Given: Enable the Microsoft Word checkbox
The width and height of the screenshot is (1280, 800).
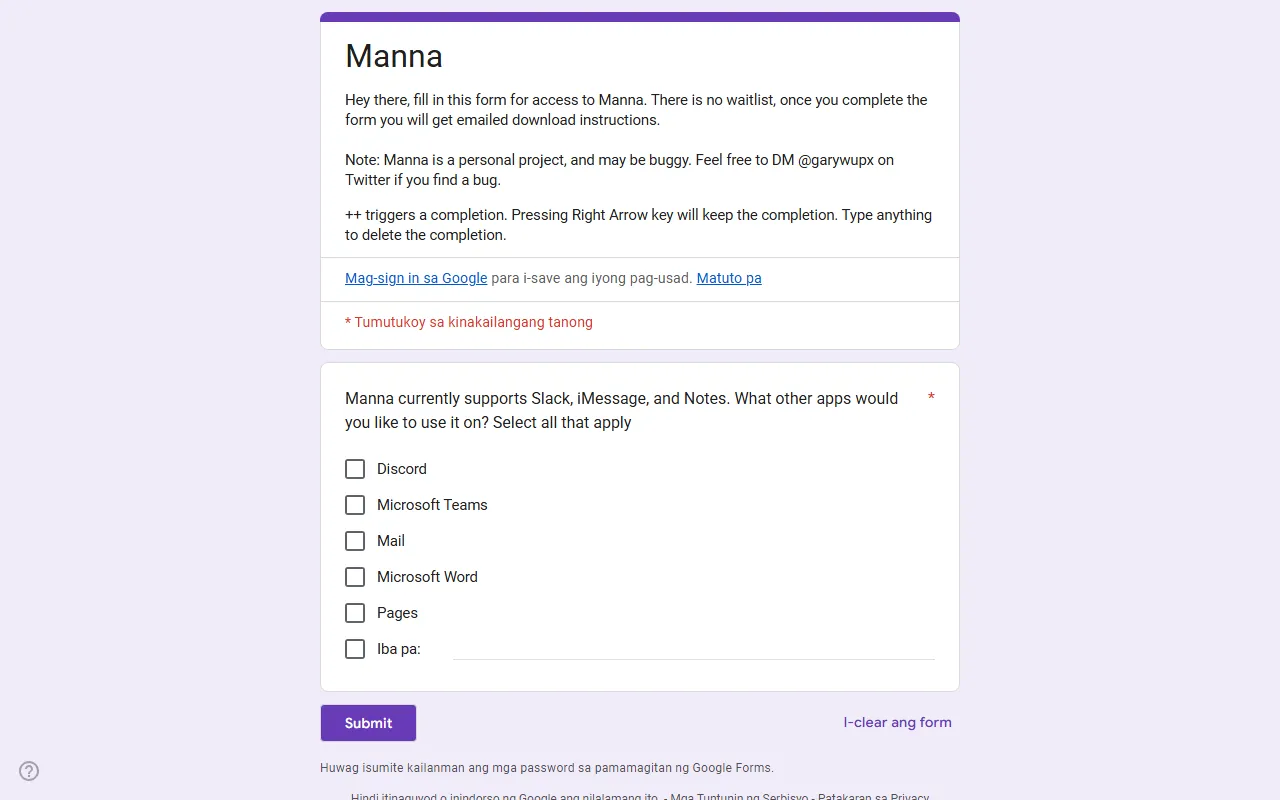Looking at the screenshot, I should pos(355,577).
